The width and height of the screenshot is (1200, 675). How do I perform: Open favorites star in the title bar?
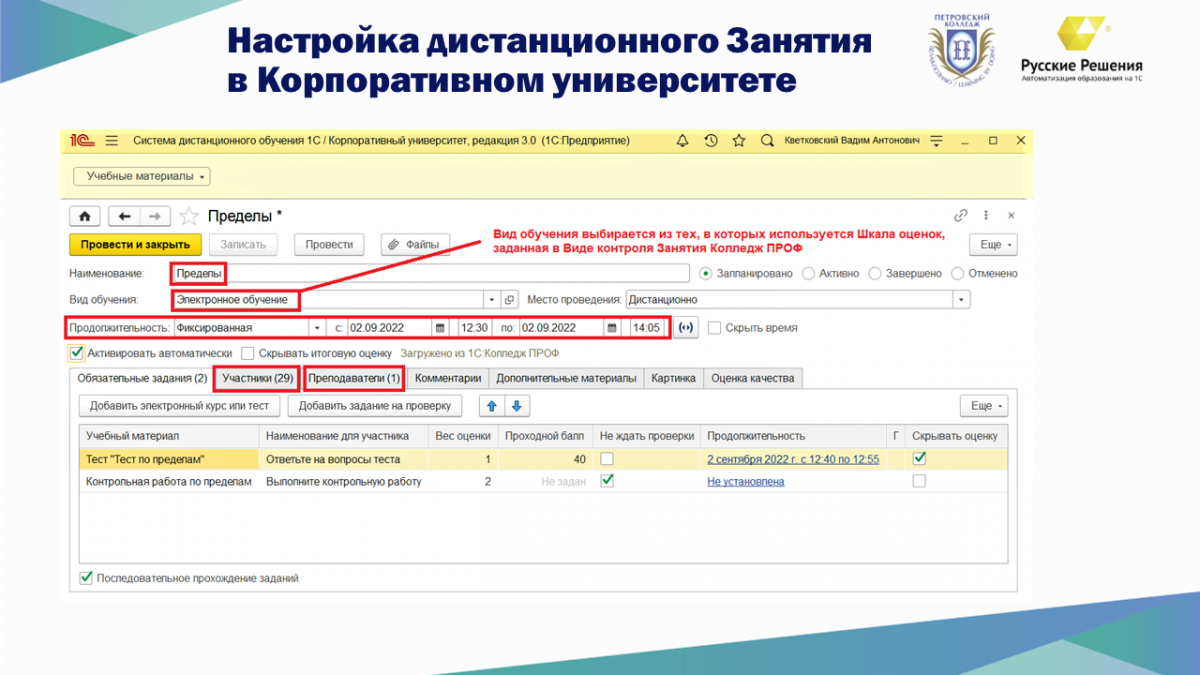point(739,141)
